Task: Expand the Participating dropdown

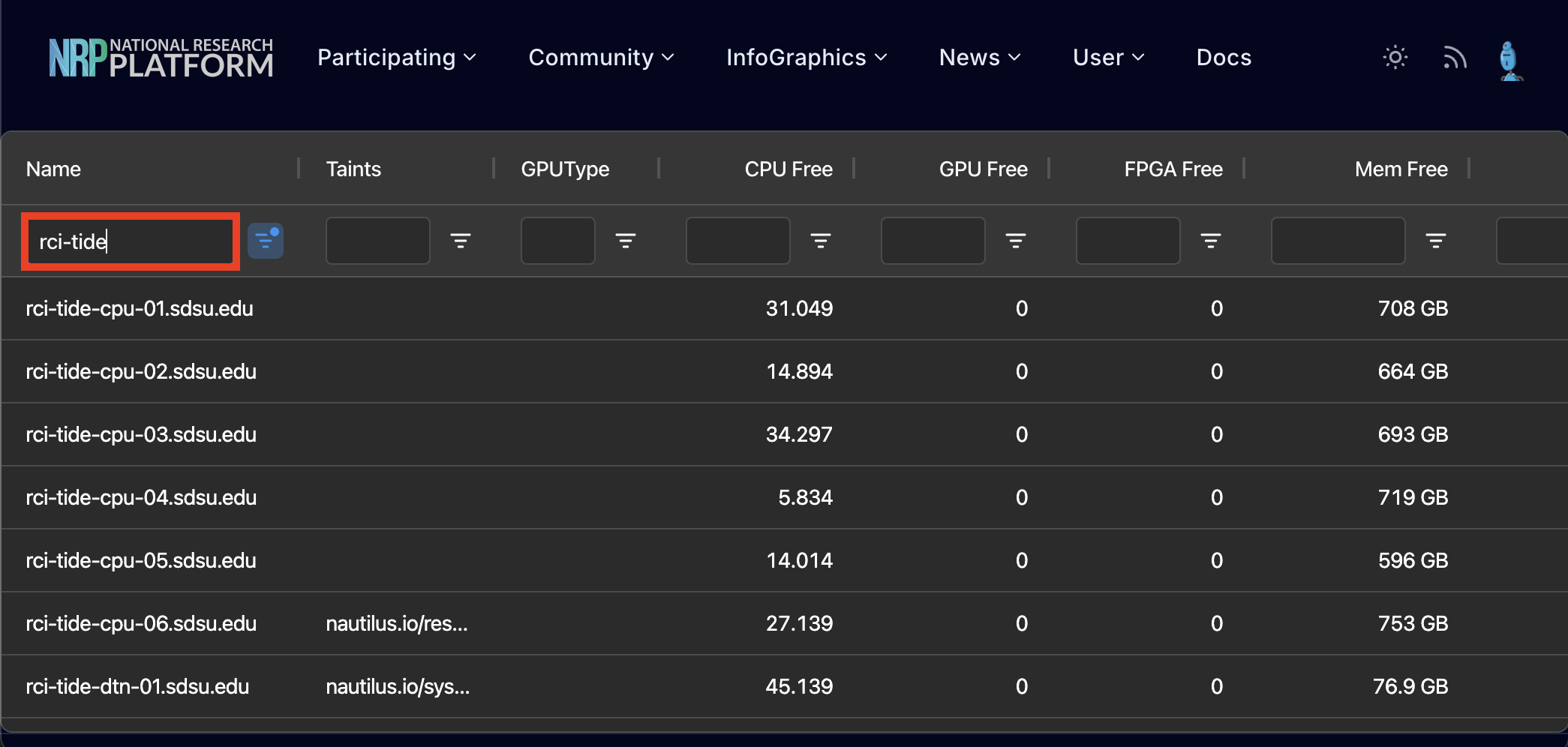Action: (x=397, y=57)
